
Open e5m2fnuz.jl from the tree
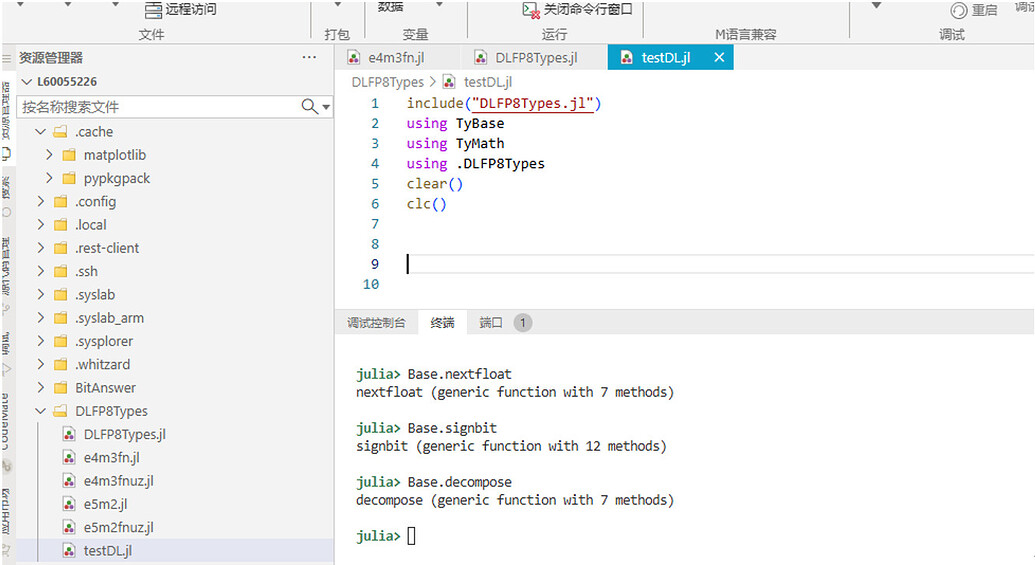point(118,527)
